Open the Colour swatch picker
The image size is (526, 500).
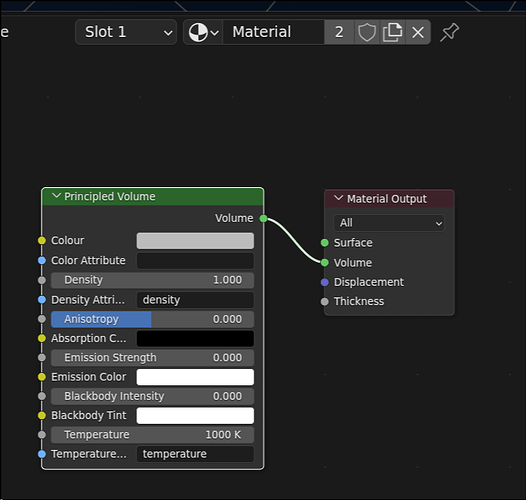point(195,241)
